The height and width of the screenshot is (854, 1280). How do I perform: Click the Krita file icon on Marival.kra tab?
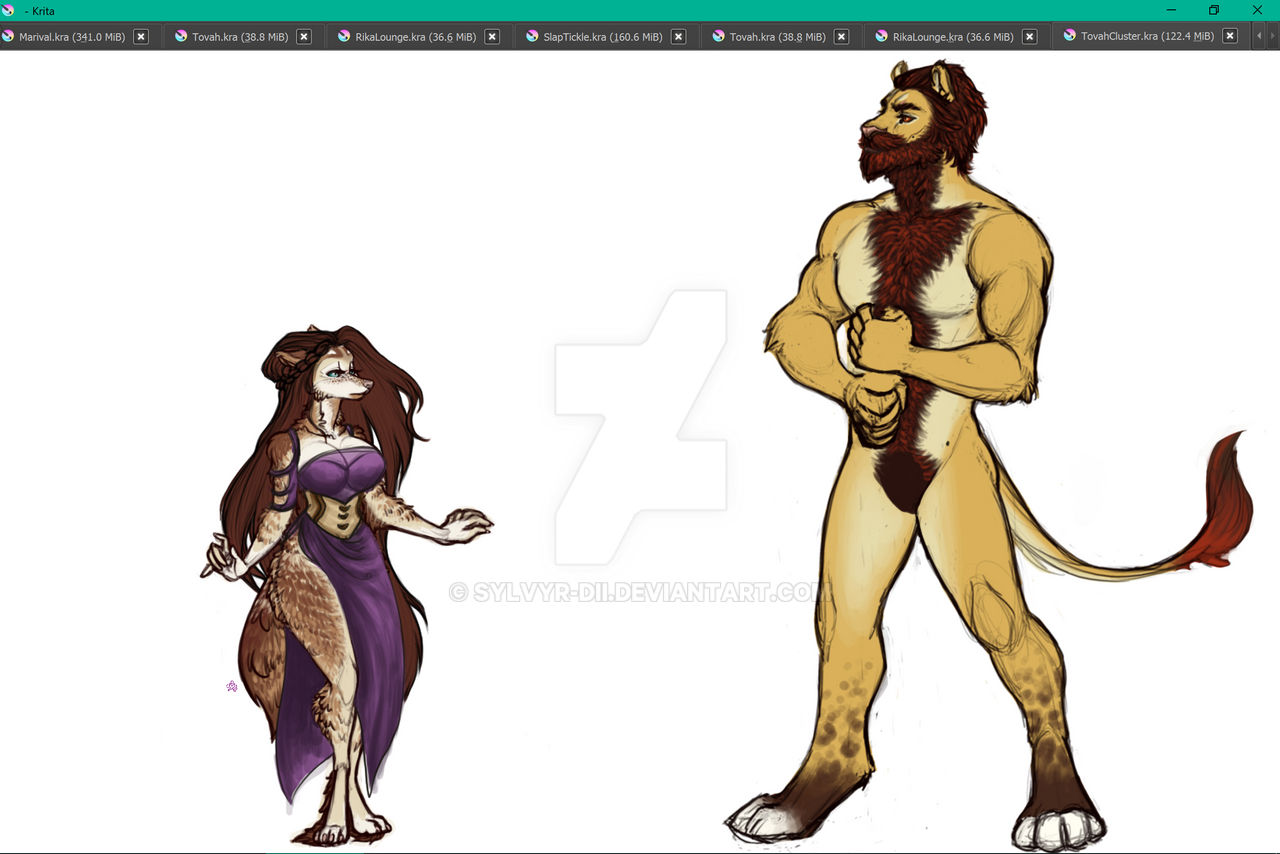[x=8, y=36]
